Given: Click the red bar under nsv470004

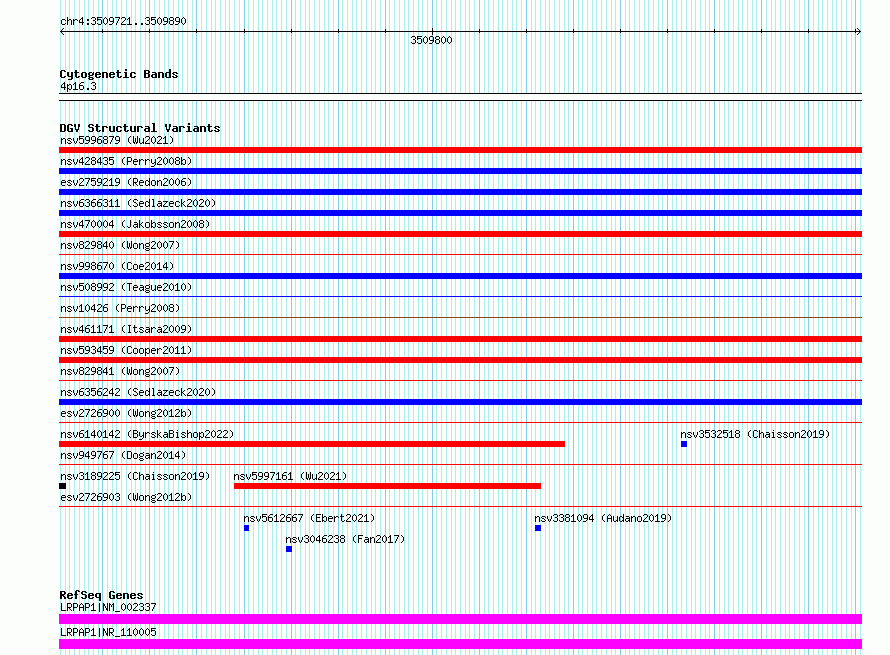Looking at the screenshot, I should pos(460,234).
